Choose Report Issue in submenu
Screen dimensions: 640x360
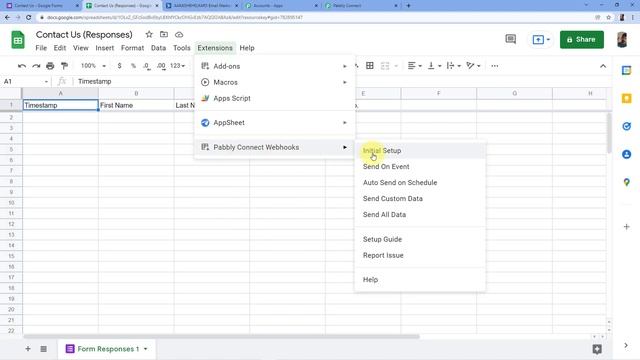click(x=420, y=255)
